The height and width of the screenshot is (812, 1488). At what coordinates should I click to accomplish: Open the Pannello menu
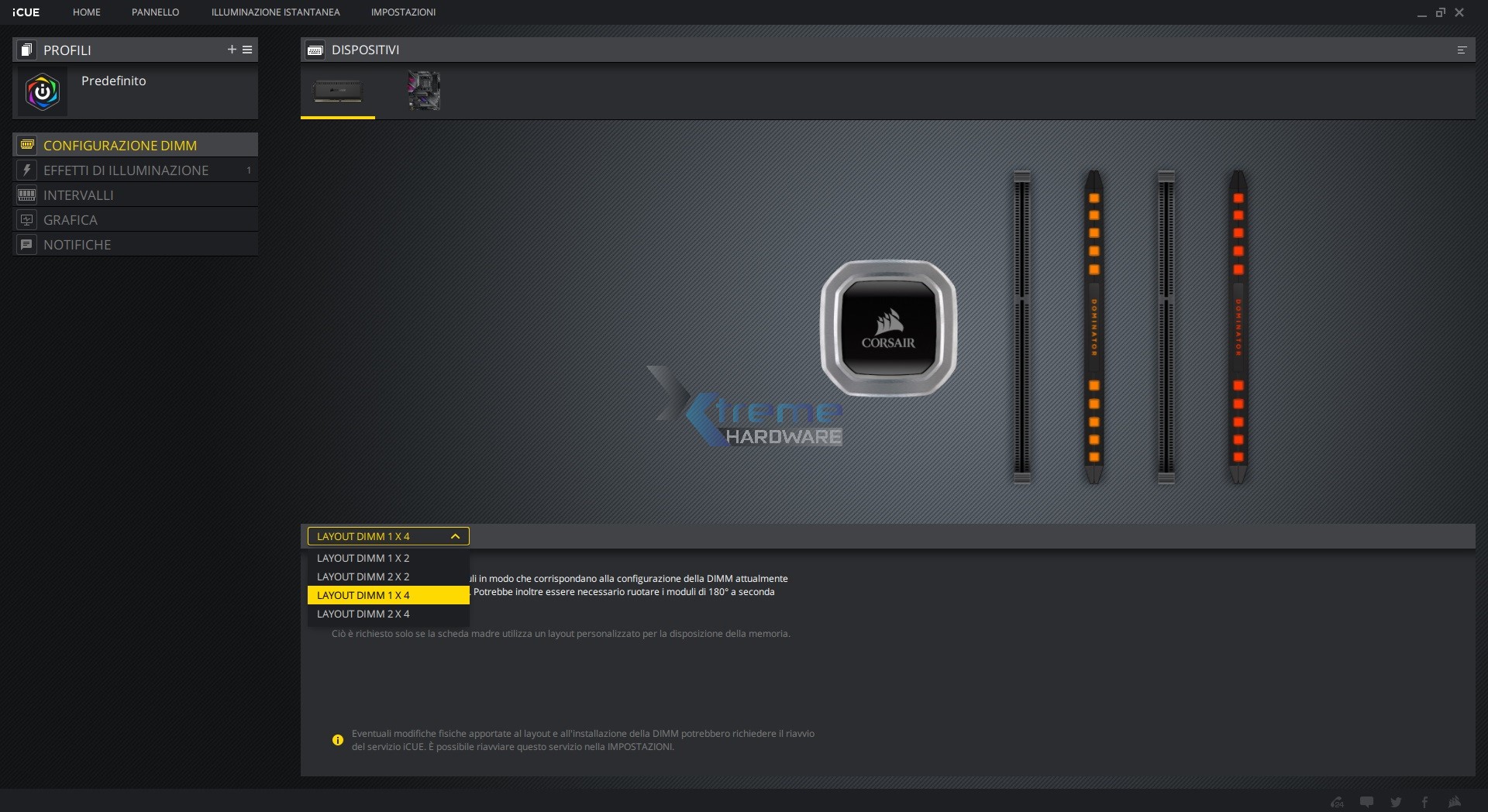[x=155, y=12]
